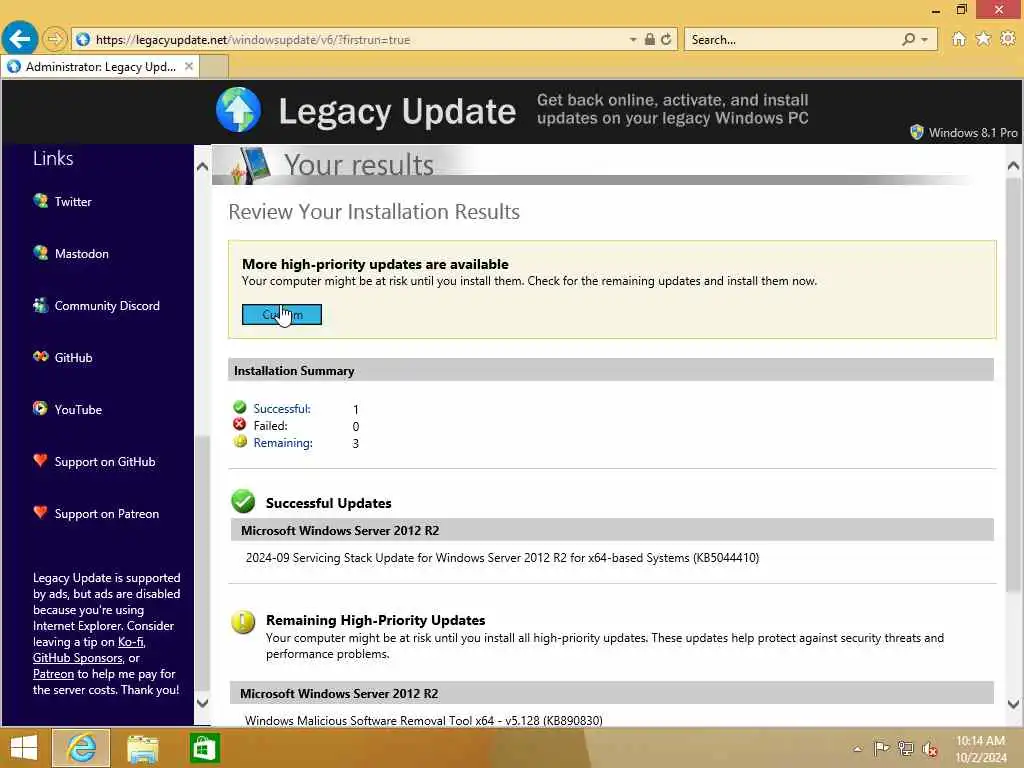
Task: Click the heart icon beside Support on Patreon
Action: pos(40,513)
